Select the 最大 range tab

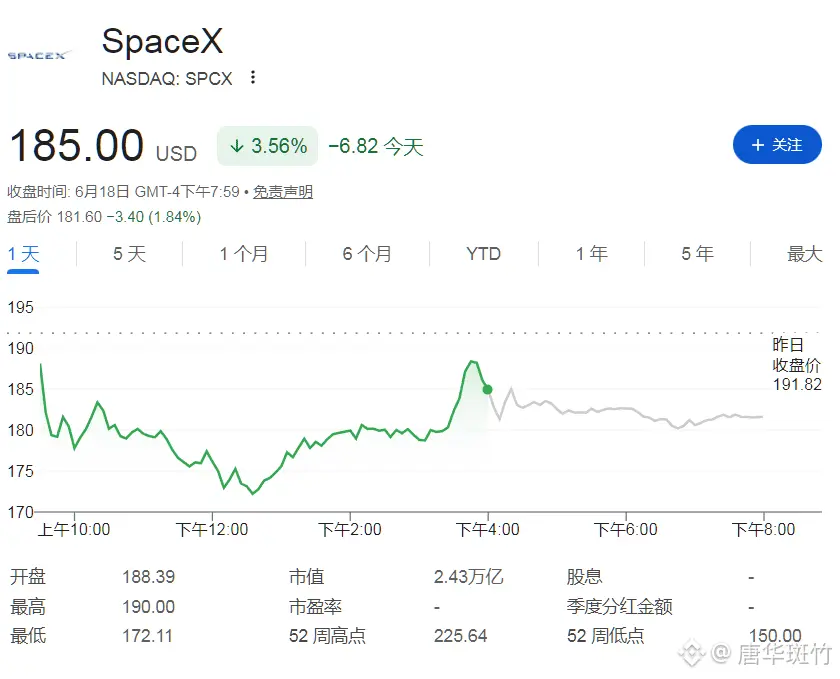coord(804,253)
